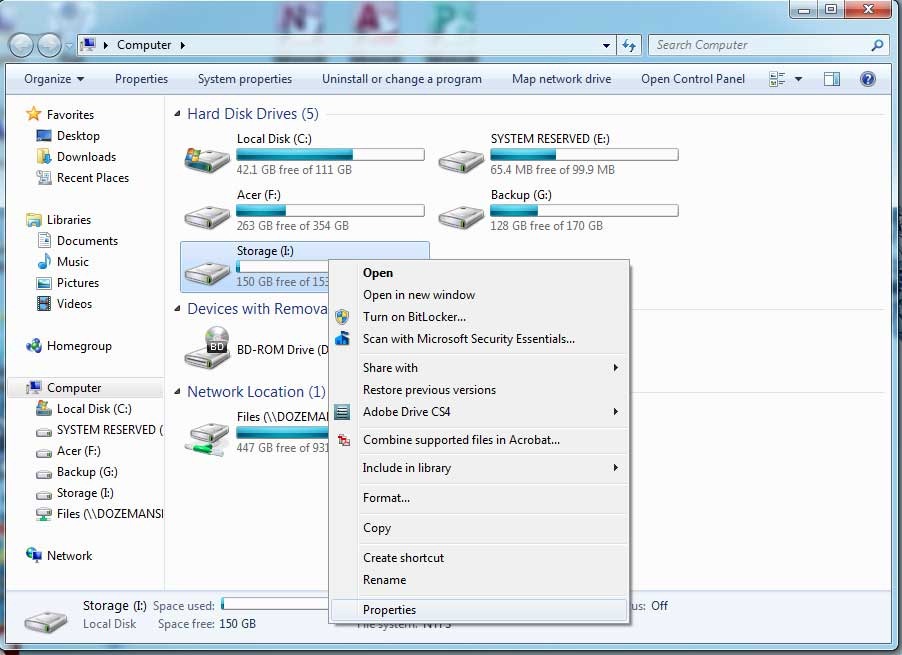Choose Rename in the context menu
Screen dimensions: 902x655
pyautogui.click(x=479, y=580)
